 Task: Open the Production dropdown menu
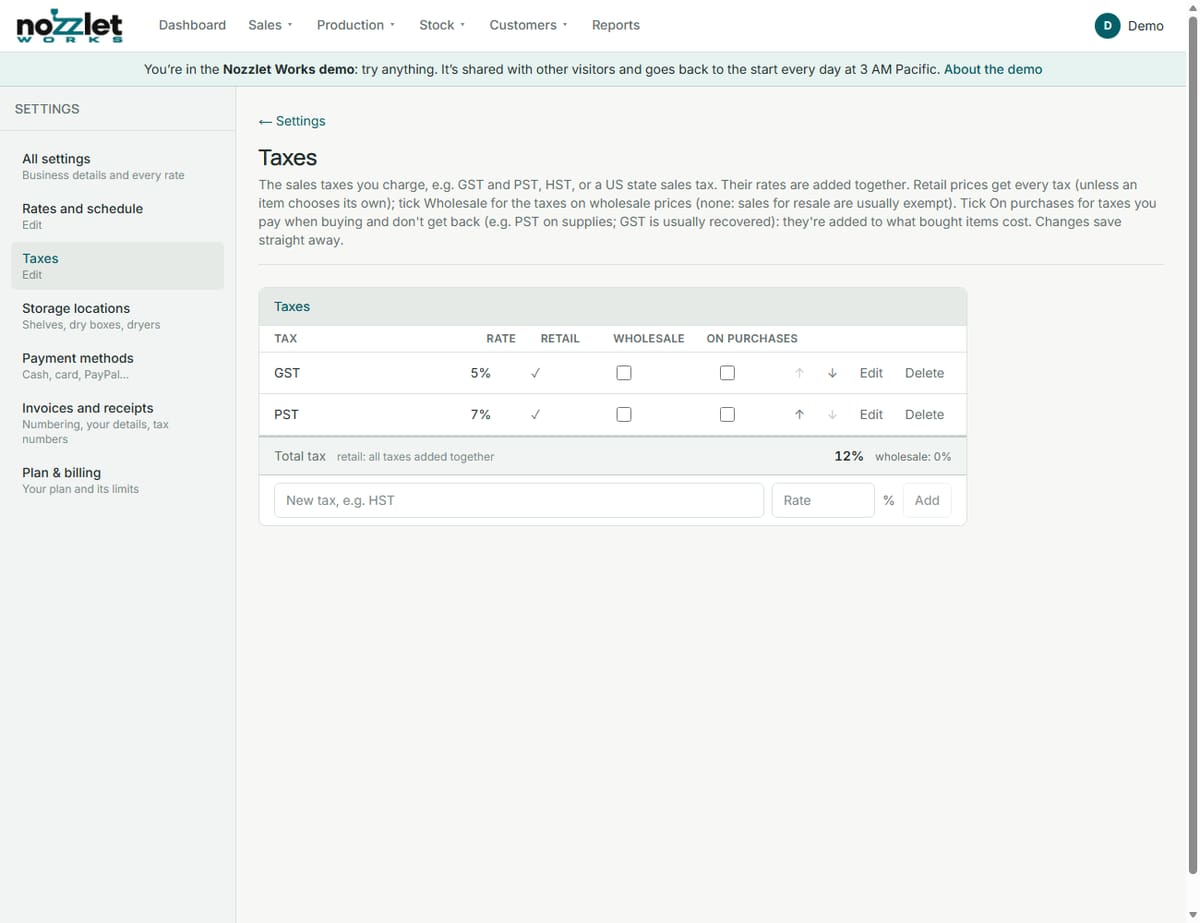[x=356, y=25]
